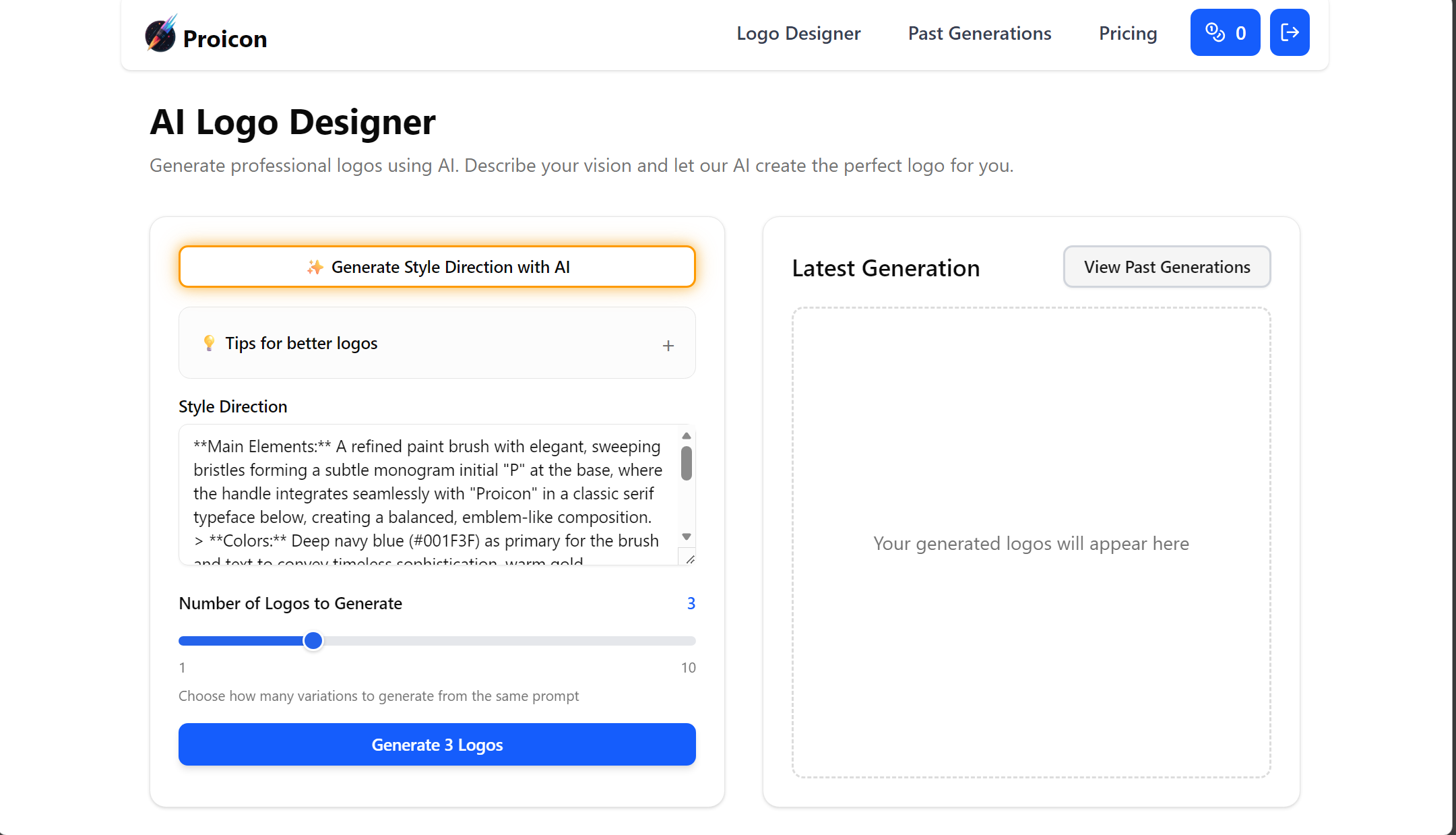
Task: Click the textarea scroll down arrow
Action: pyautogui.click(x=687, y=536)
